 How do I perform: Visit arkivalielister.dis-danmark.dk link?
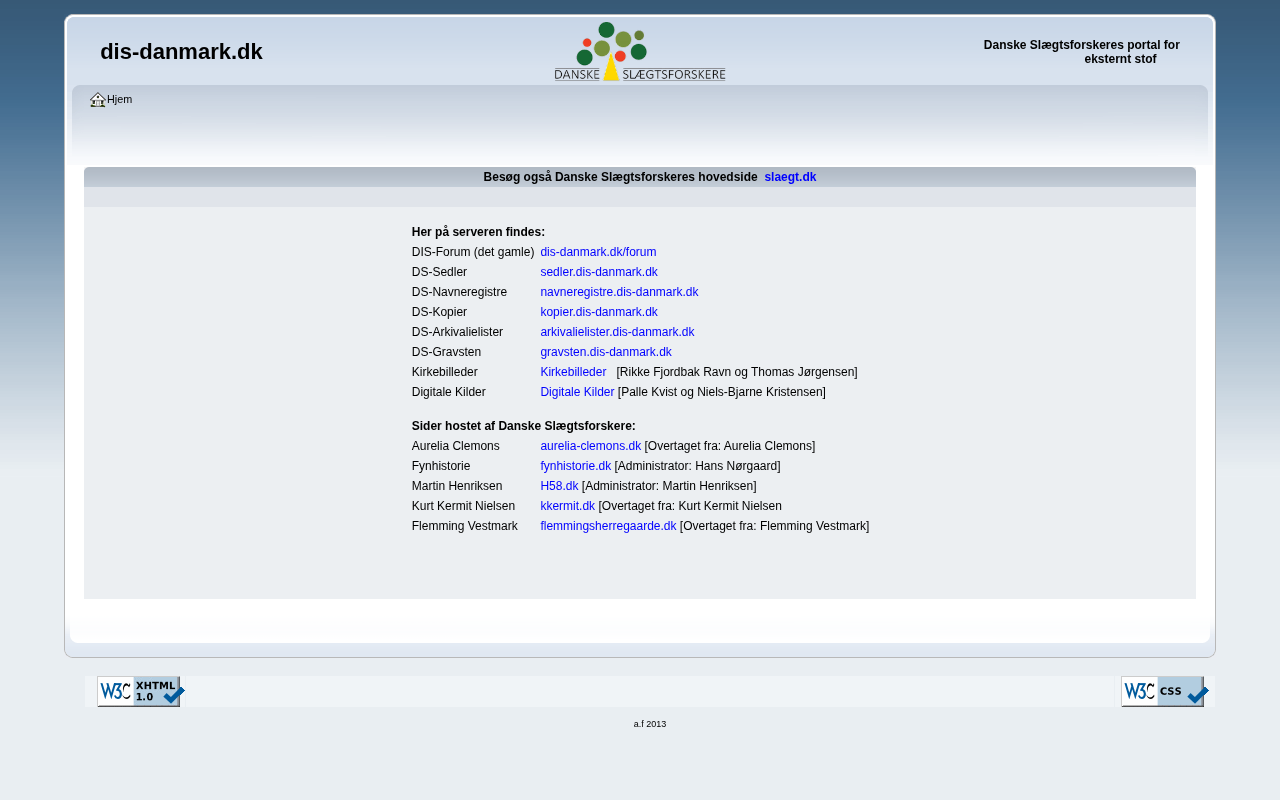pyautogui.click(x=617, y=332)
